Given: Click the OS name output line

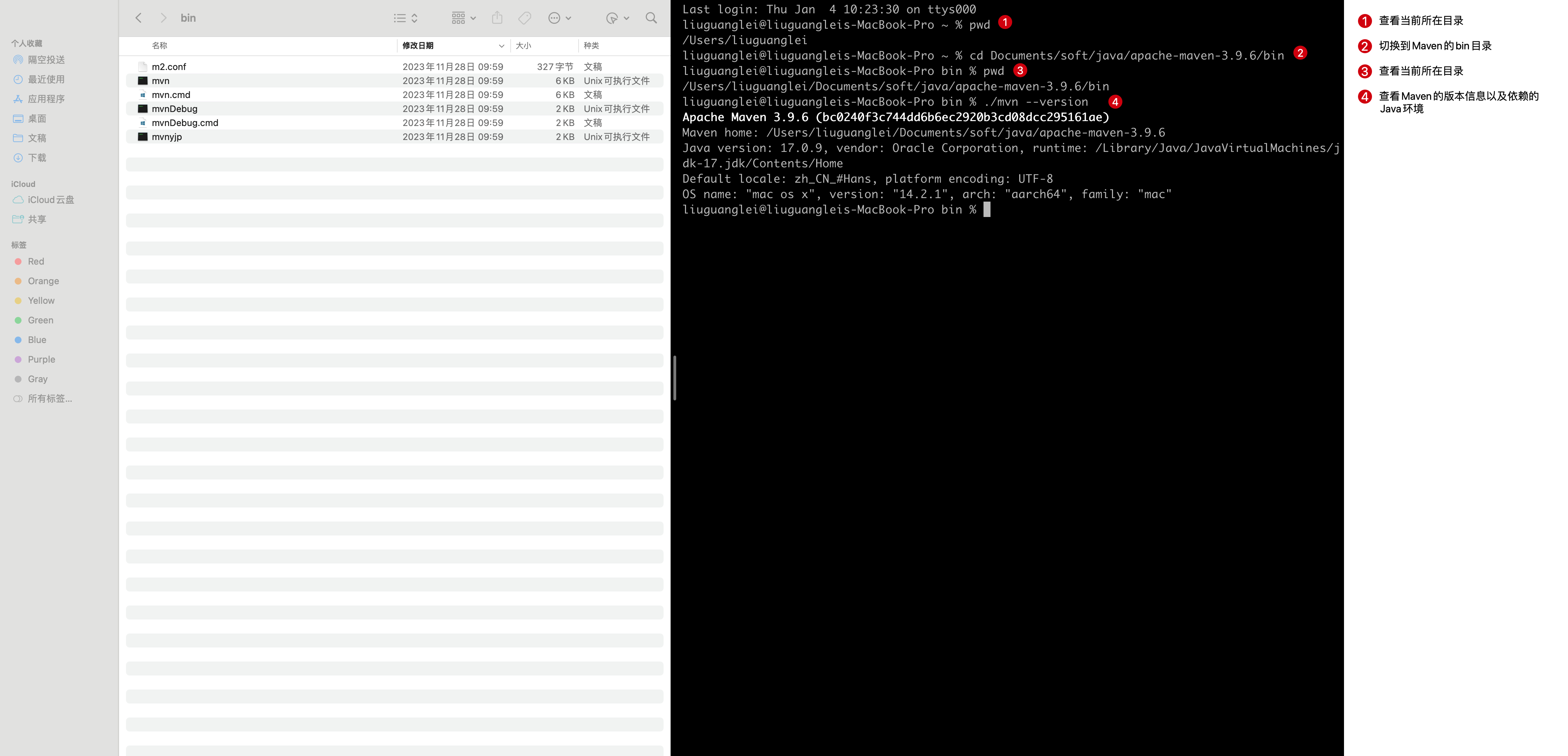Looking at the screenshot, I should click(927, 194).
